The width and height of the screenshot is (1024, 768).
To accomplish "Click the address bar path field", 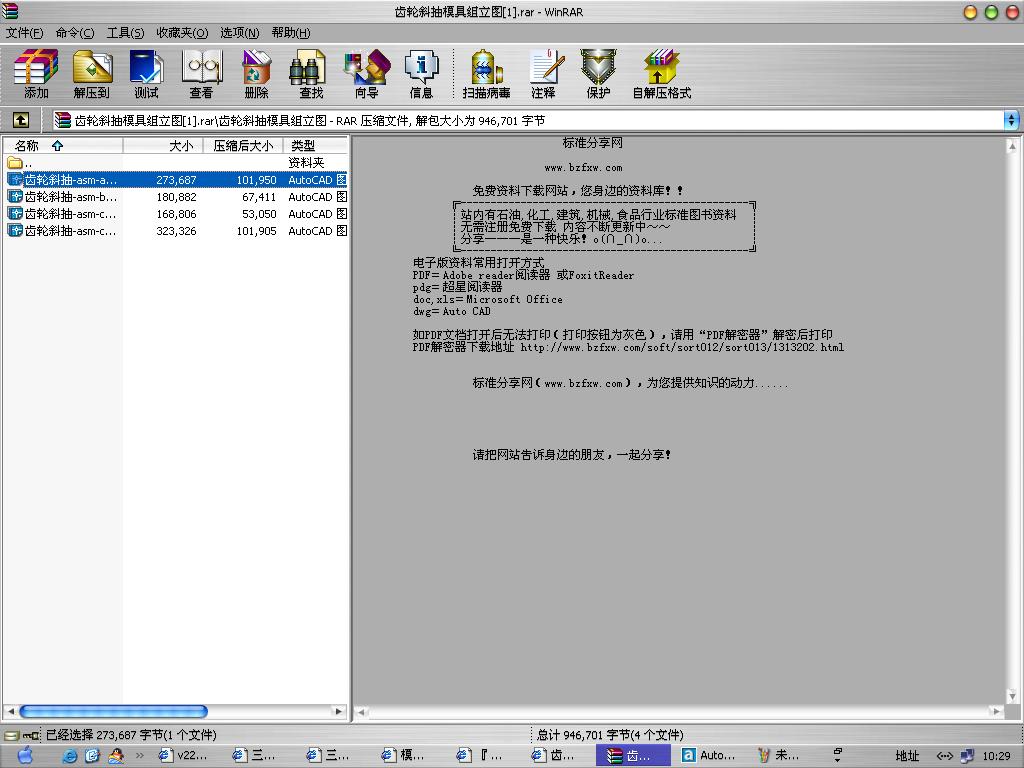I will click(x=528, y=120).
